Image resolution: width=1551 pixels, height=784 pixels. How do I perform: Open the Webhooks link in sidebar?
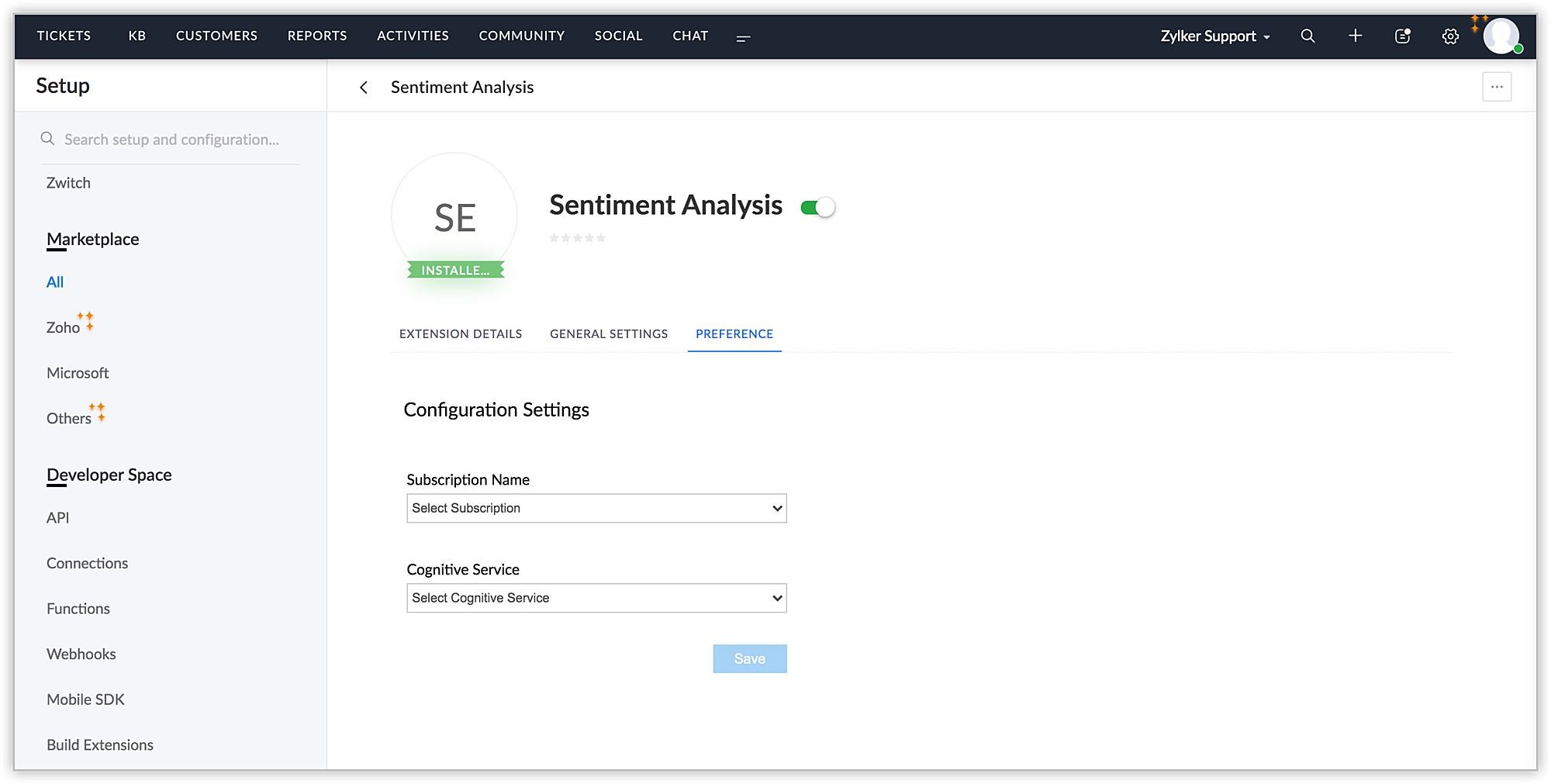pyautogui.click(x=81, y=654)
